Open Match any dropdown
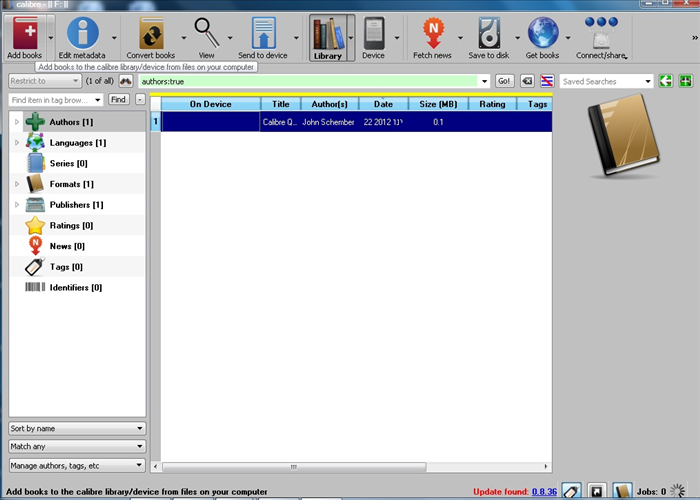The width and height of the screenshot is (700, 500). click(x=77, y=446)
